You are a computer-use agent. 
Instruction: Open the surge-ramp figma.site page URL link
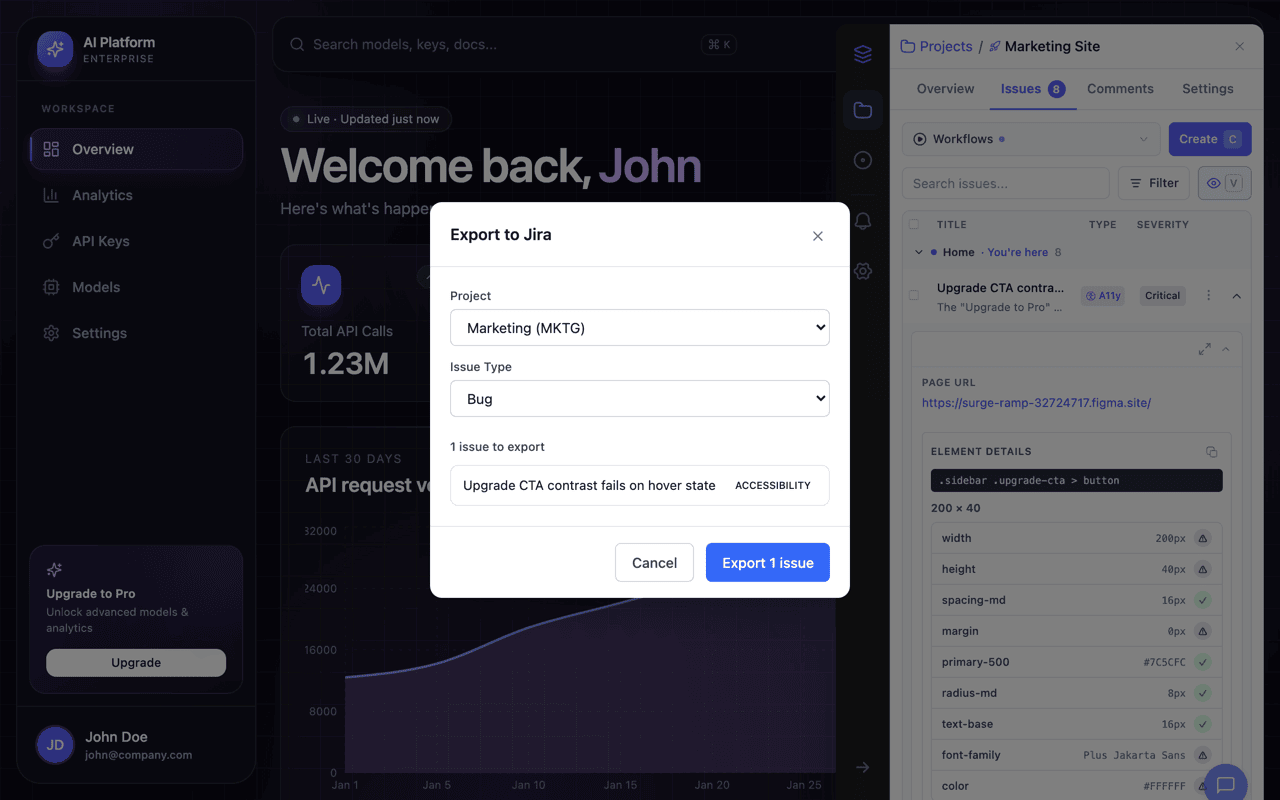coord(1036,403)
